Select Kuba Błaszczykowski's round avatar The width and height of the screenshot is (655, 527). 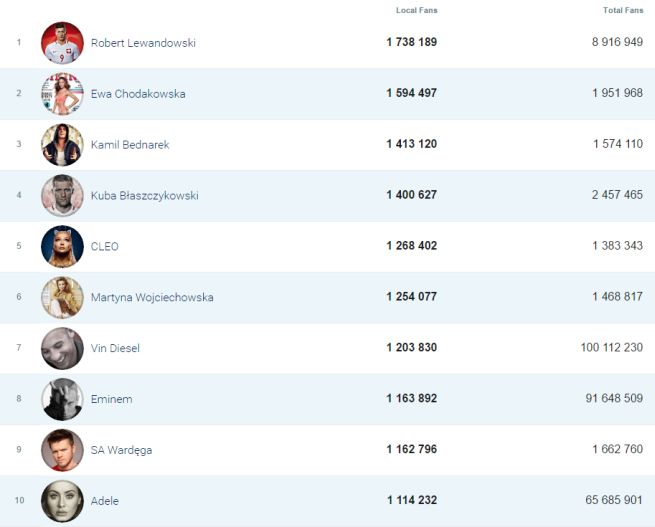coord(62,196)
